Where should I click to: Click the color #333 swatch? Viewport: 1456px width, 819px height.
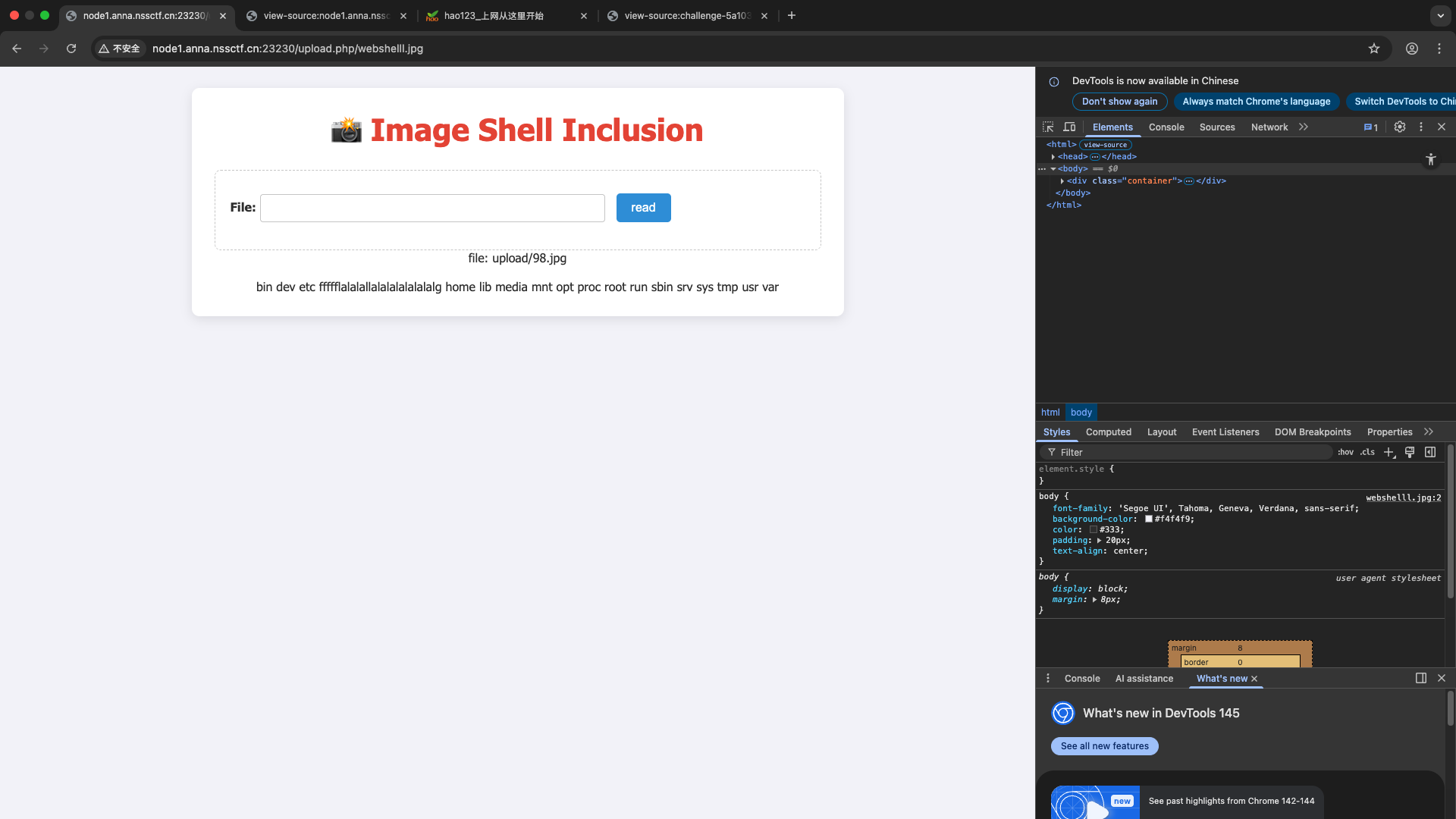[x=1094, y=530]
